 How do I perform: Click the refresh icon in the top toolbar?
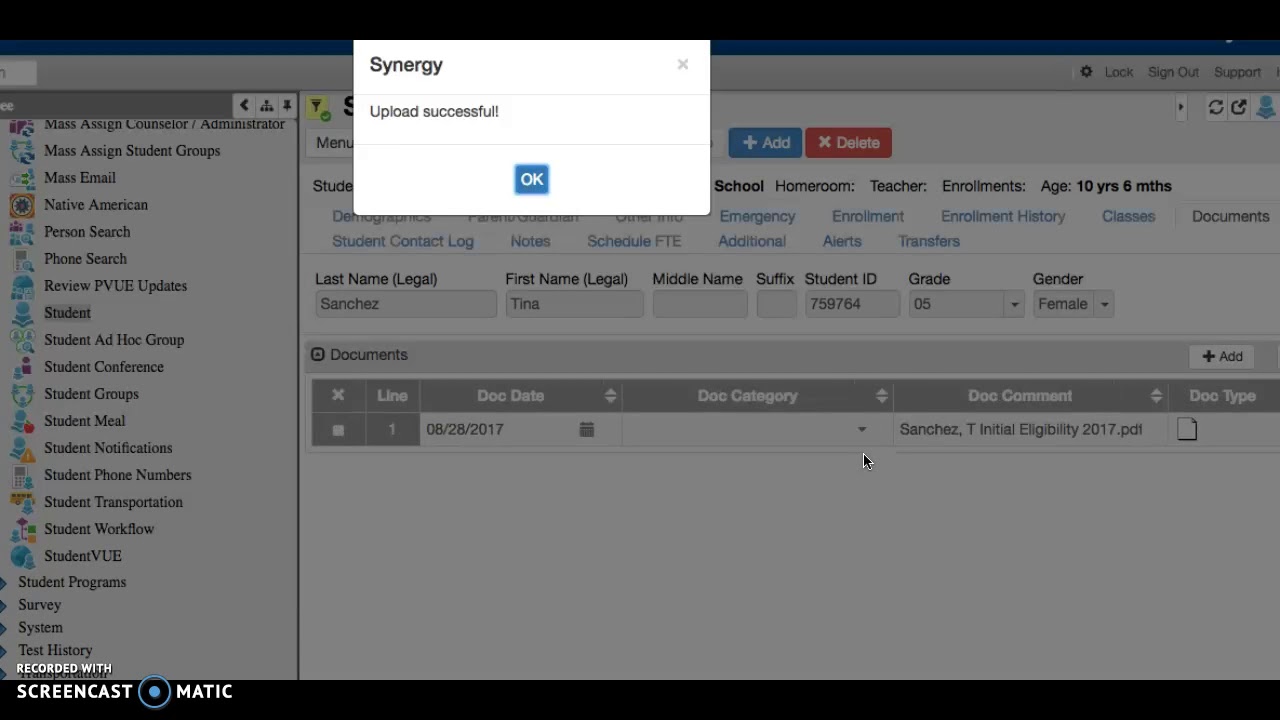click(1216, 107)
